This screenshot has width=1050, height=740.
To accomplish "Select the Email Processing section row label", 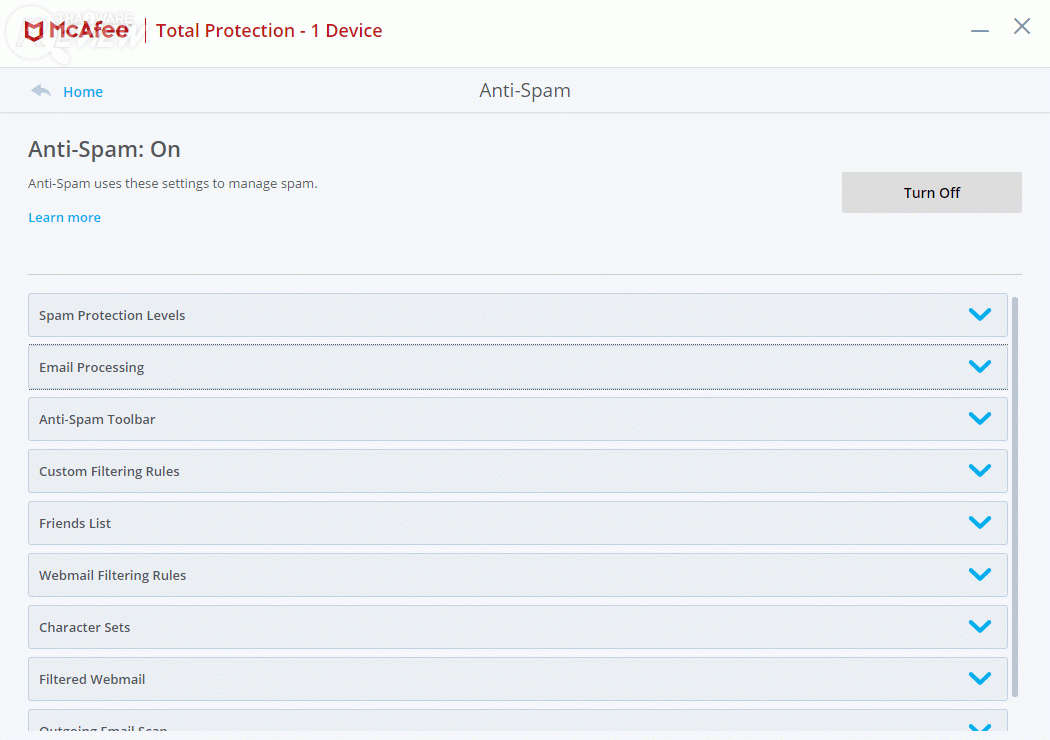I will [x=91, y=367].
